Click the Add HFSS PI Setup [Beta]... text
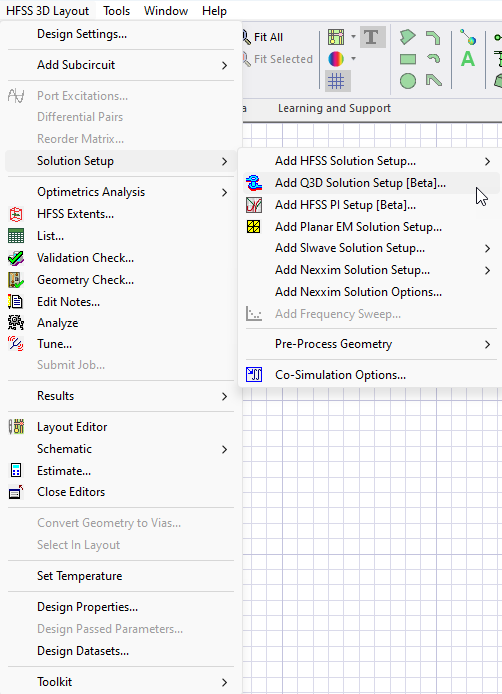502x694 pixels. coord(345,205)
